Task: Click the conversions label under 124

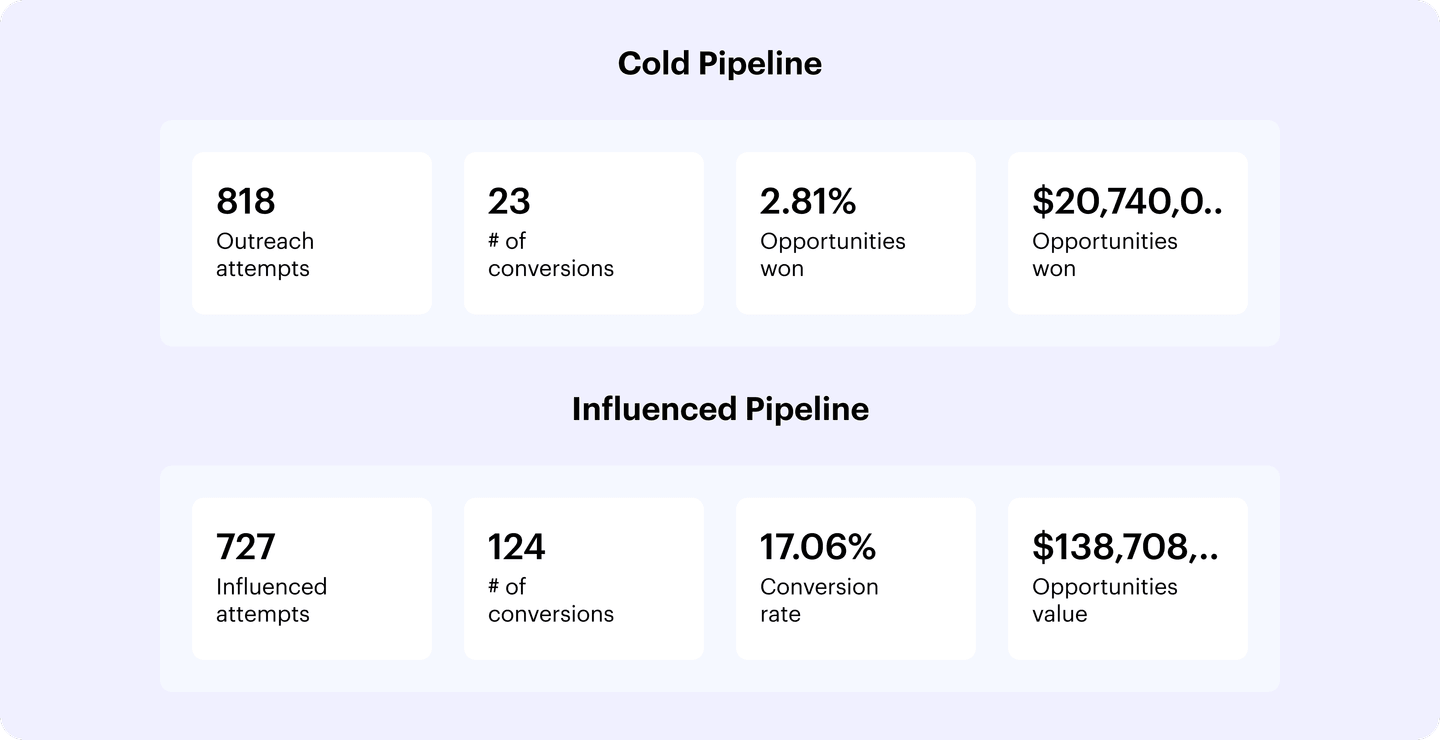Action: [551, 600]
